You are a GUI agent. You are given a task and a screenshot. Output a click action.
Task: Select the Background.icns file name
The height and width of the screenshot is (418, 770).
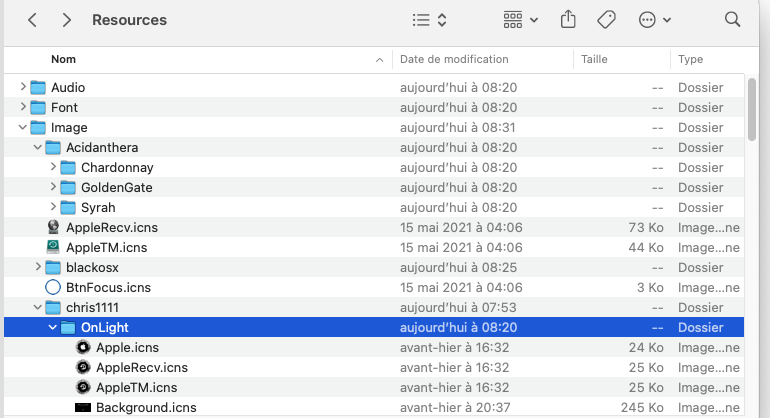(146, 408)
